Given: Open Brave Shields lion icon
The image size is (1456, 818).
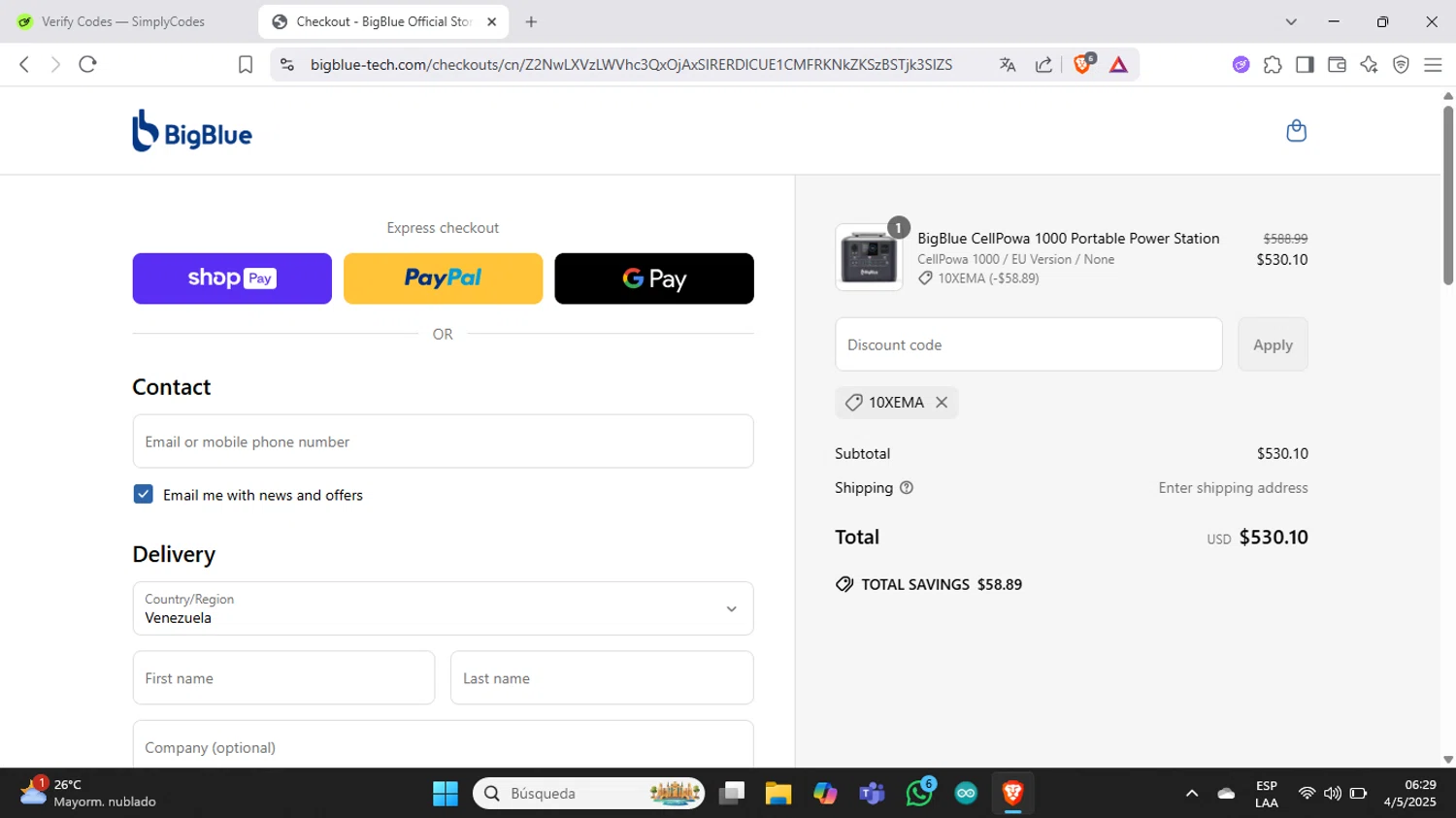Looking at the screenshot, I should tap(1083, 64).
